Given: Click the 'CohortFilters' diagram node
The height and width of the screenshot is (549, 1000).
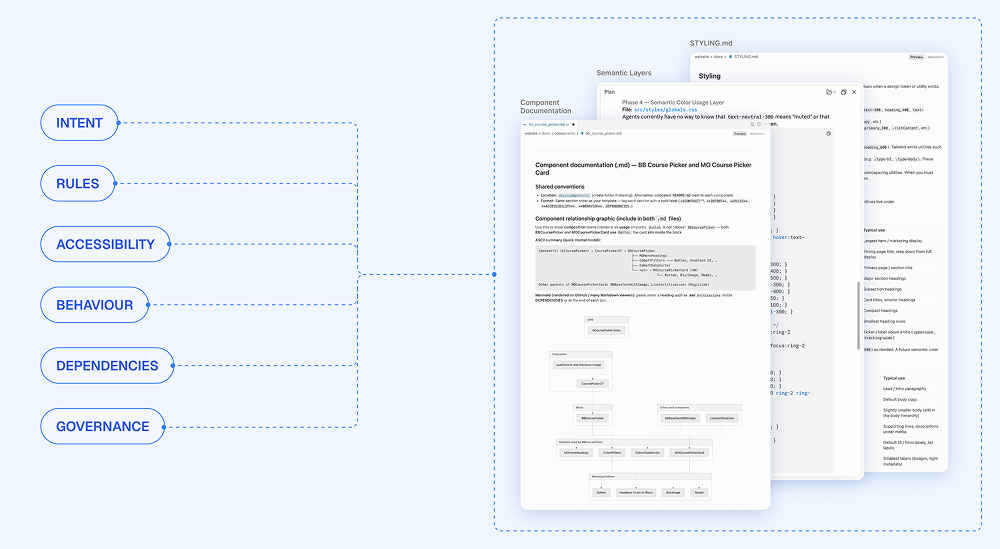Looking at the screenshot, I should click(x=612, y=453).
